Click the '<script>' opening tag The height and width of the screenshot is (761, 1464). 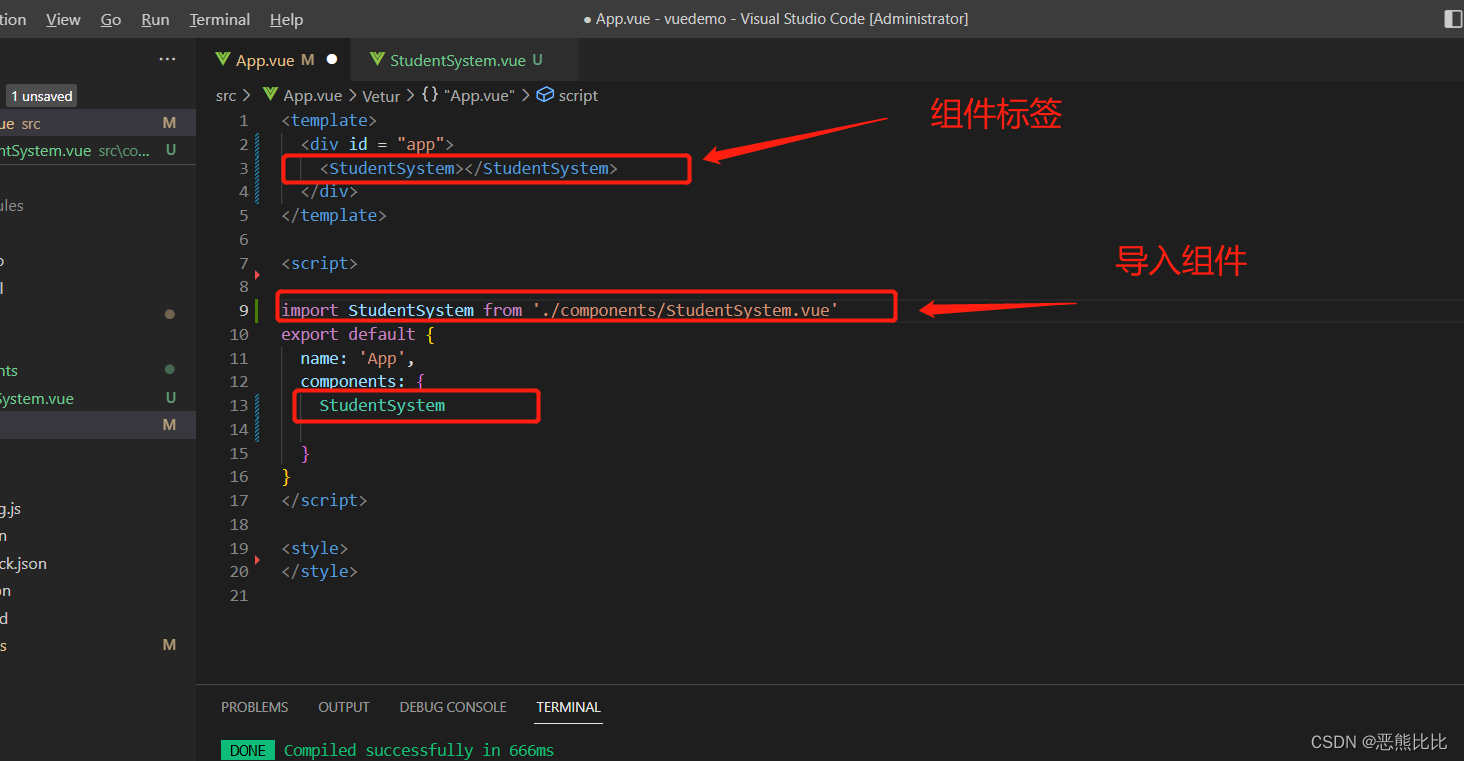[x=319, y=263]
